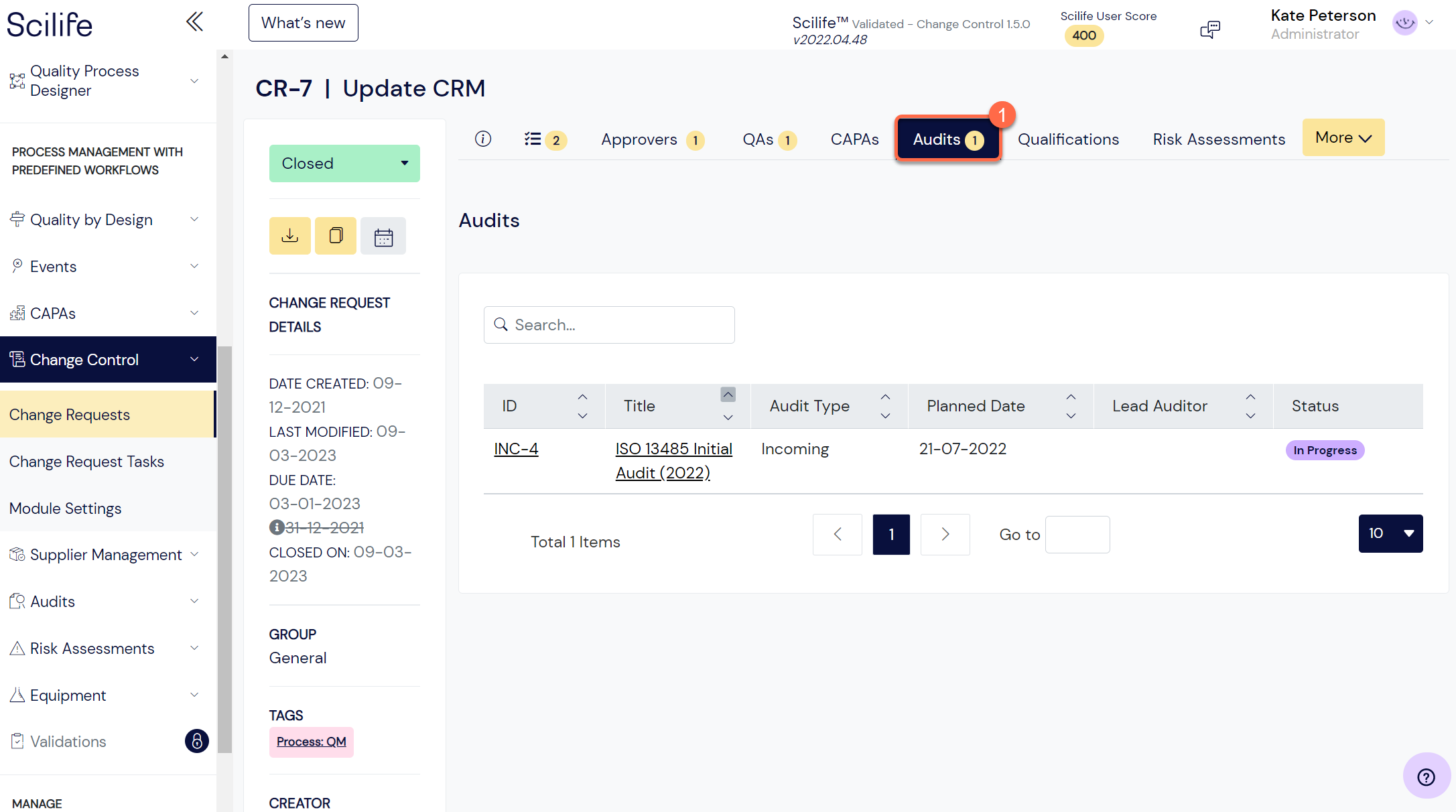
Task: Select the Audits tab
Action: coord(948,139)
